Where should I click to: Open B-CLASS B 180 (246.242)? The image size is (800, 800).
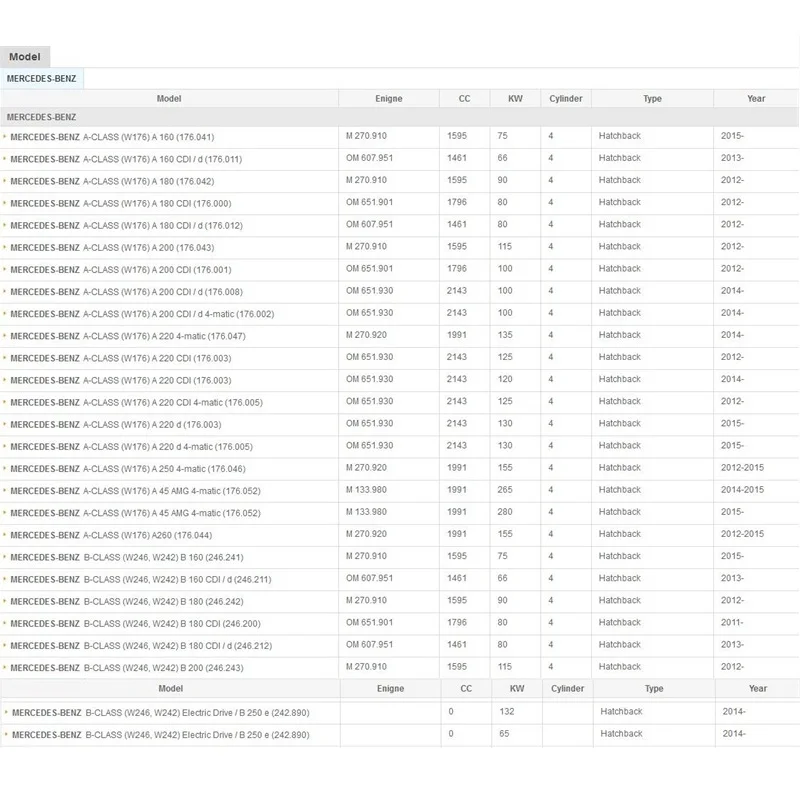[127, 602]
